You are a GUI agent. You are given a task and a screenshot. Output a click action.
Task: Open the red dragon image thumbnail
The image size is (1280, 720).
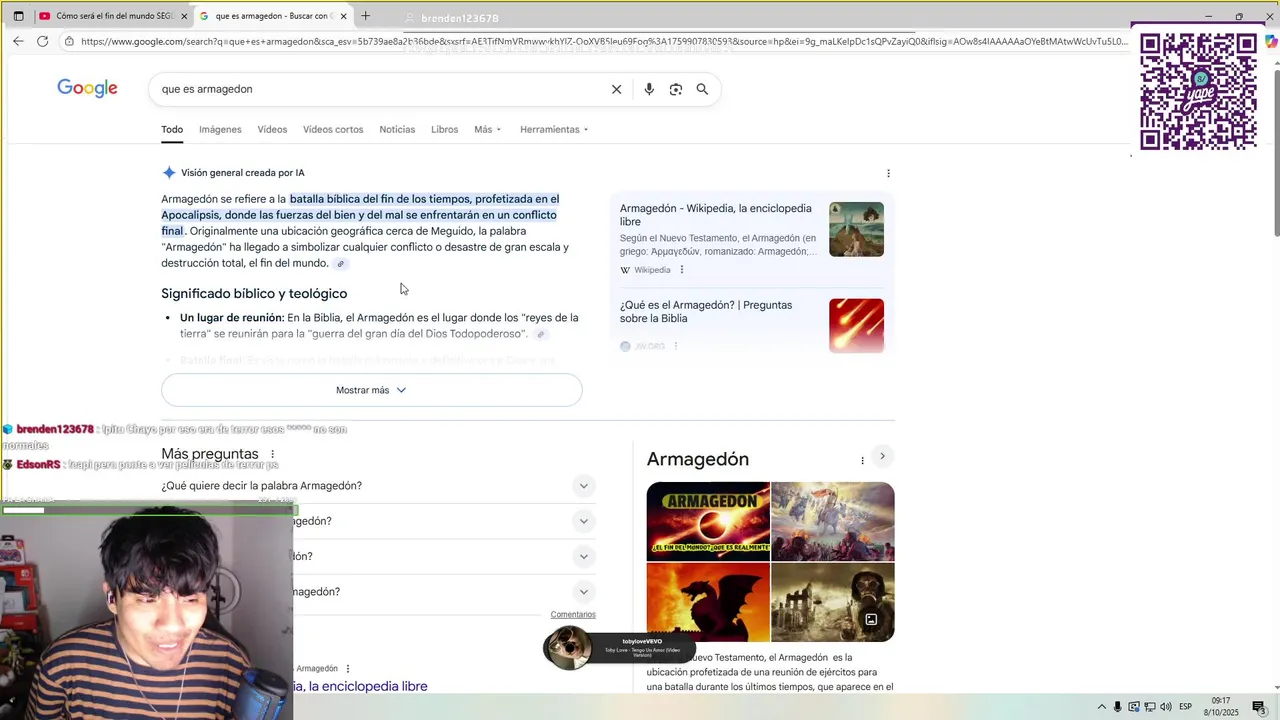pos(708,602)
